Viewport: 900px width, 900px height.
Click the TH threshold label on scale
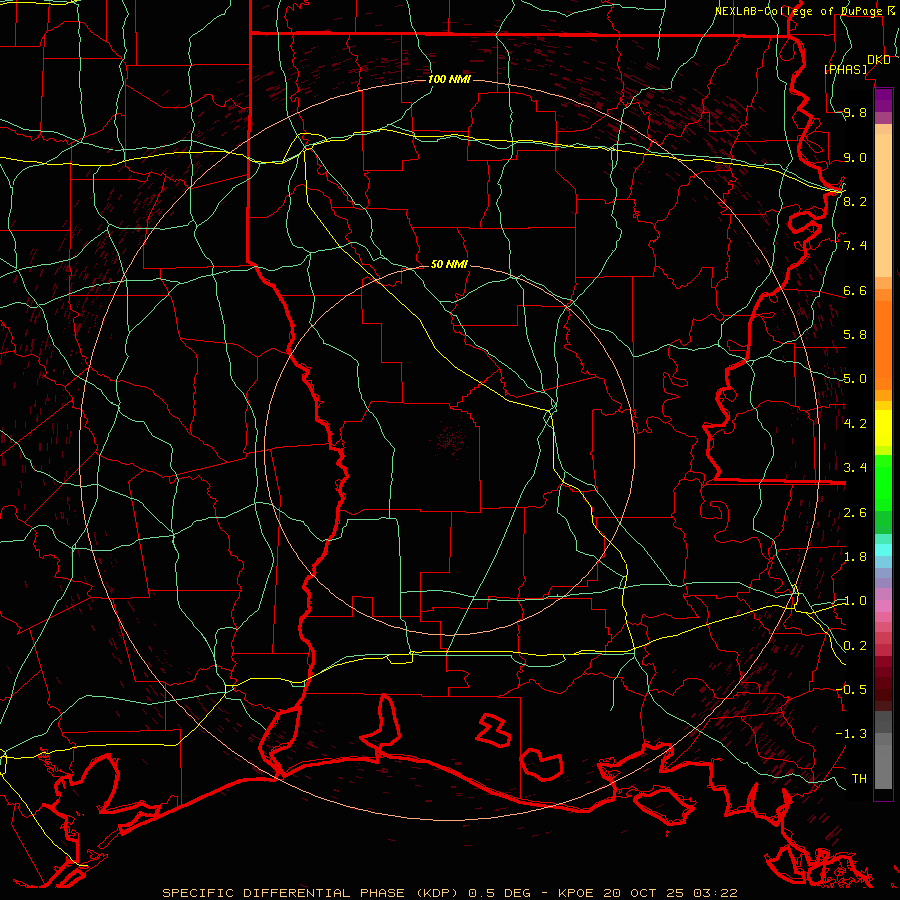tap(859, 778)
